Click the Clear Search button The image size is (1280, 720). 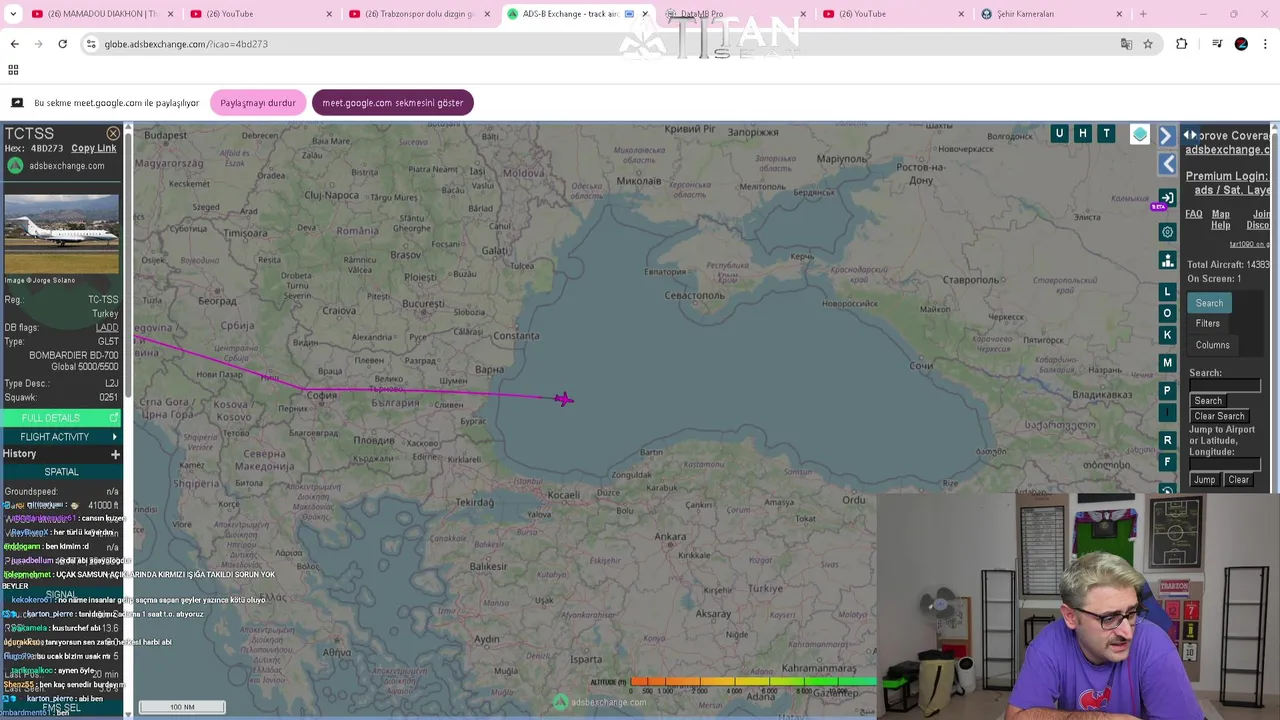pyautogui.click(x=1219, y=416)
